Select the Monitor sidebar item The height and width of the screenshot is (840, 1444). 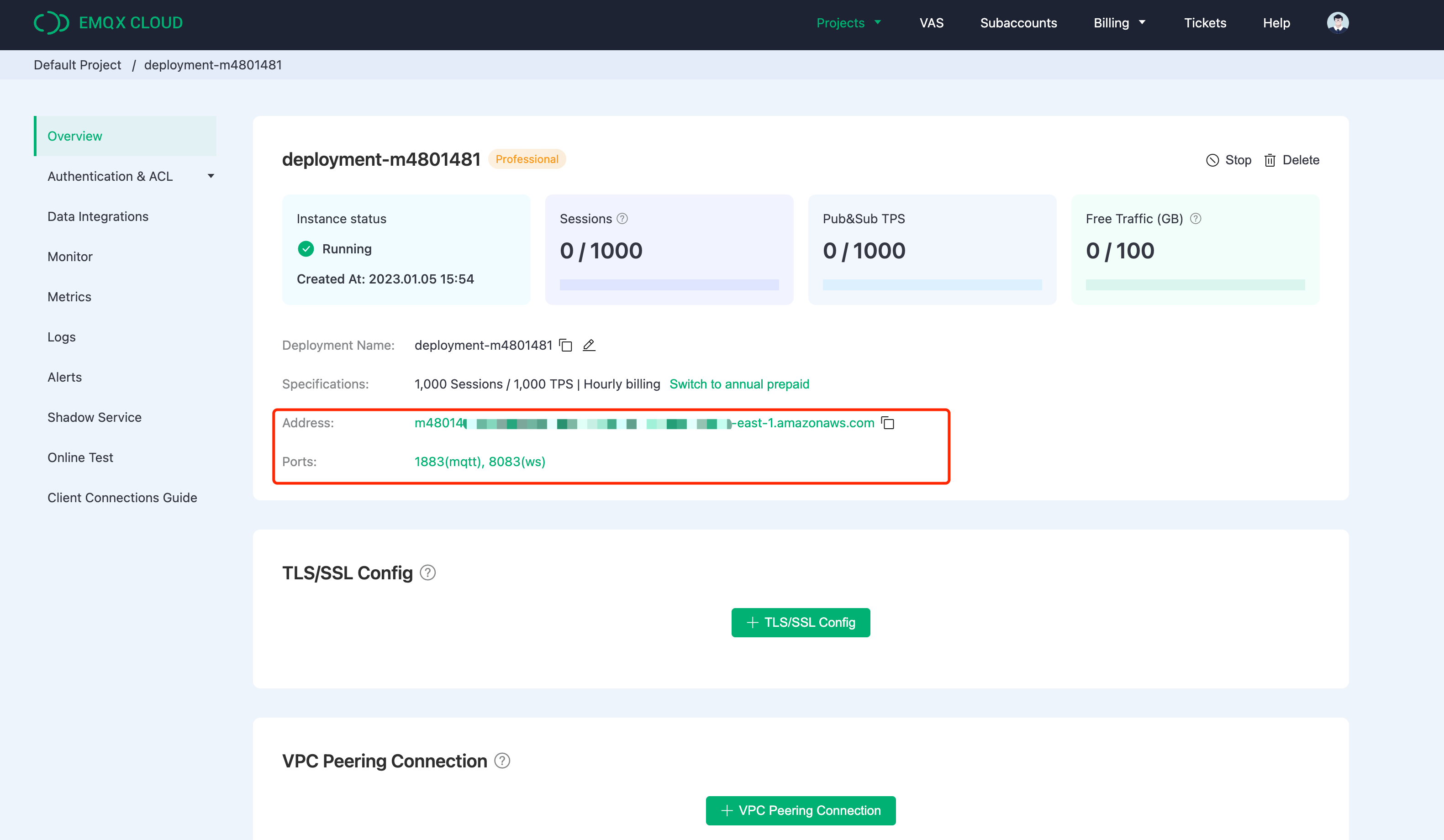70,257
